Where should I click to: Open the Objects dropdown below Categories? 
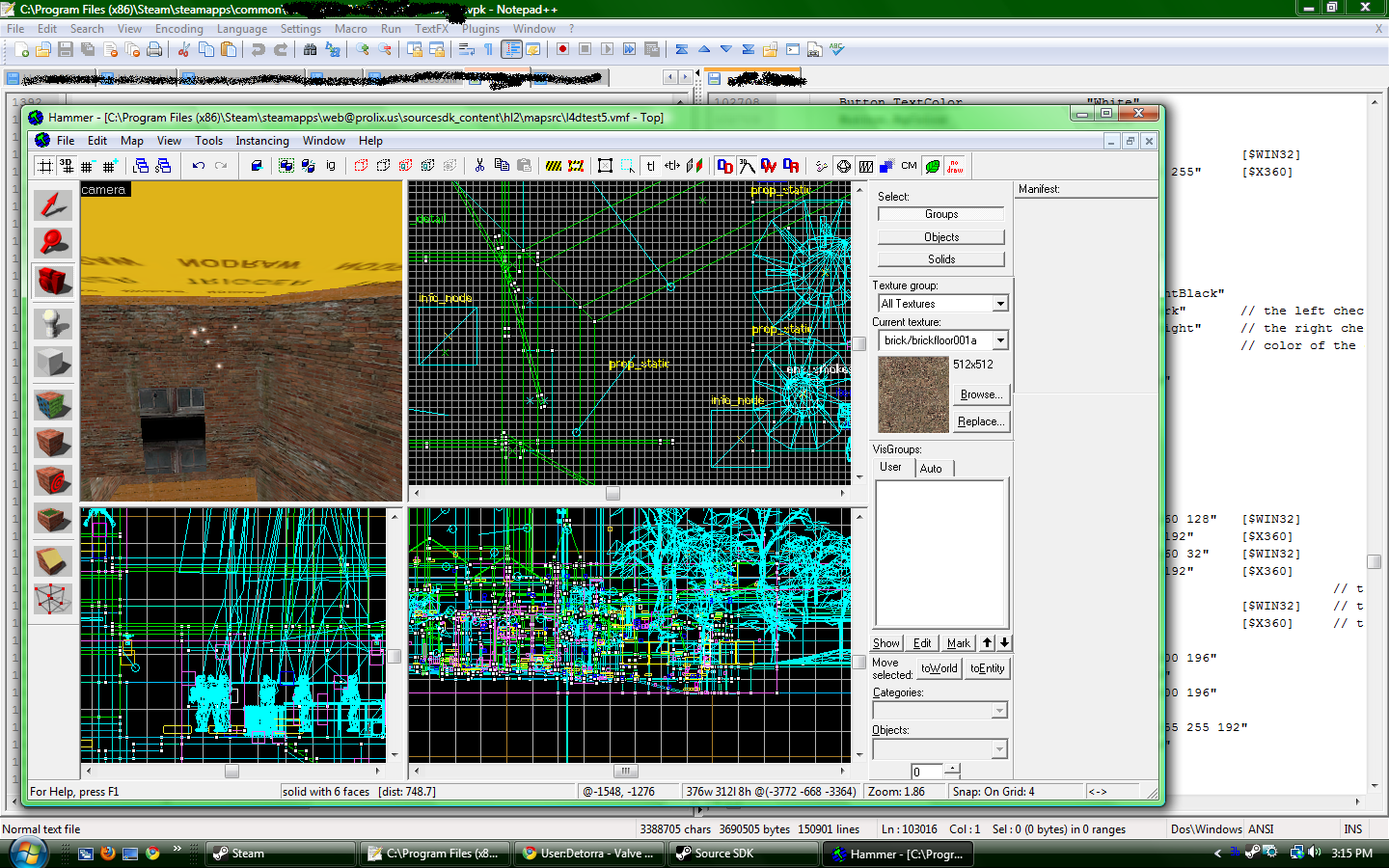[x=999, y=749]
